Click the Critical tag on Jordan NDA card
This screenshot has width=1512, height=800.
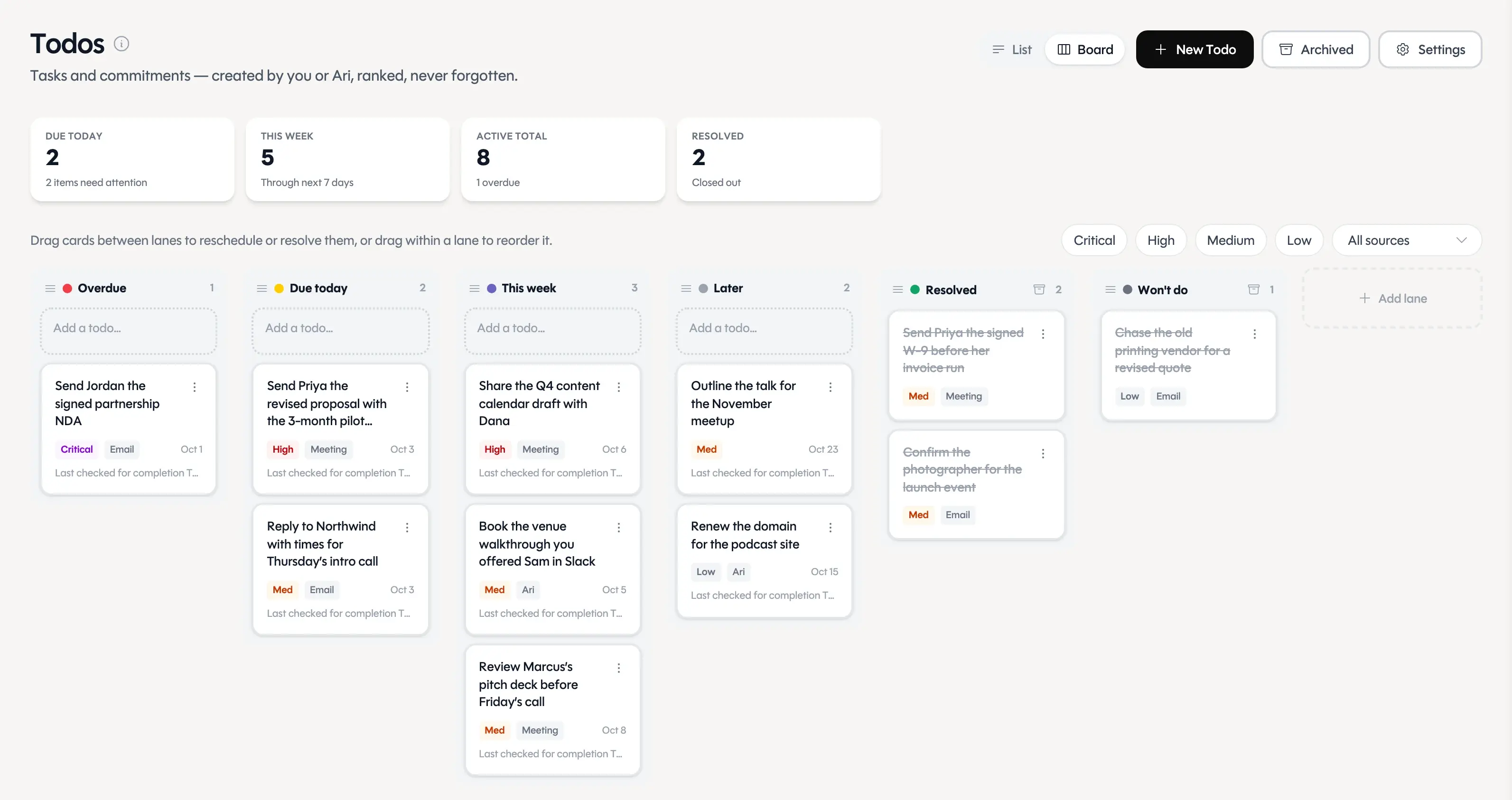[x=76, y=449]
